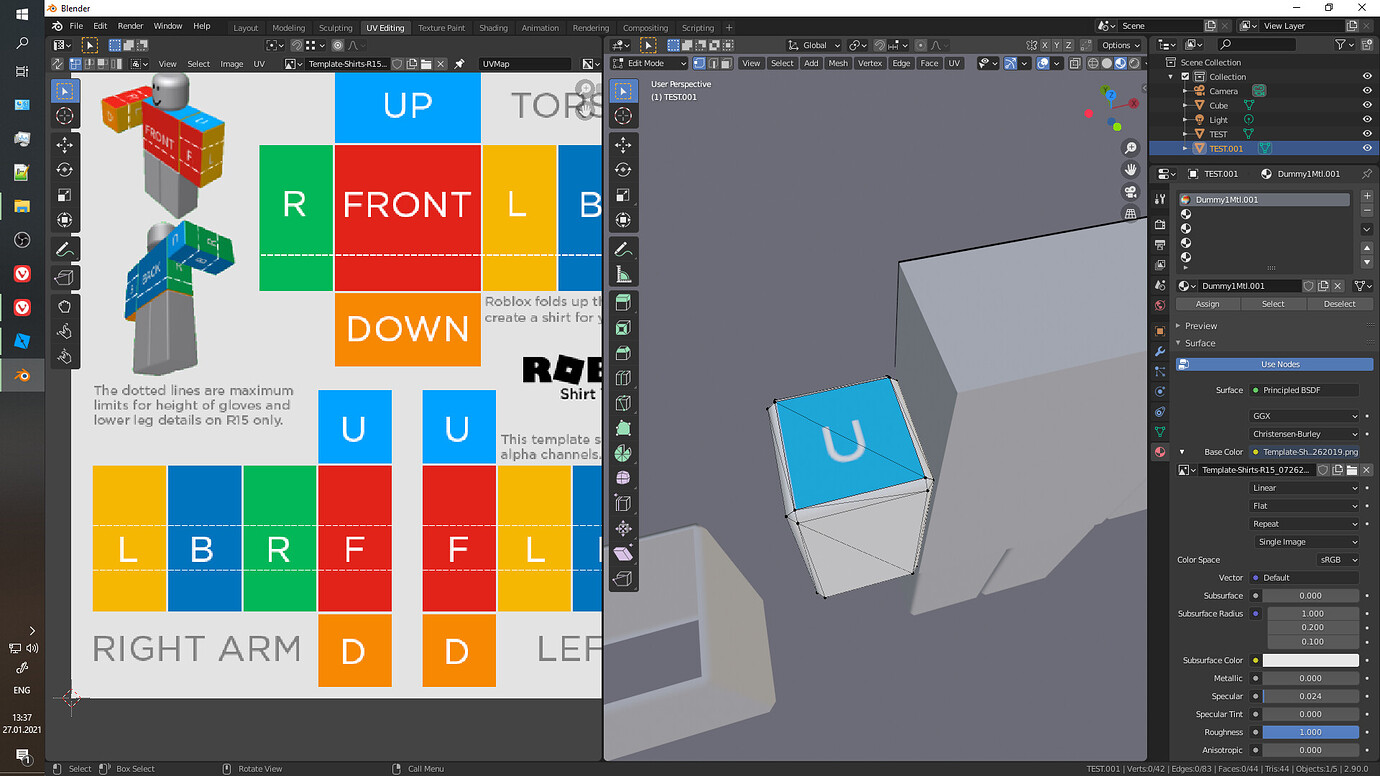Adjust the Roughness slider
Viewport: 1380px width, 776px height.
point(1311,732)
